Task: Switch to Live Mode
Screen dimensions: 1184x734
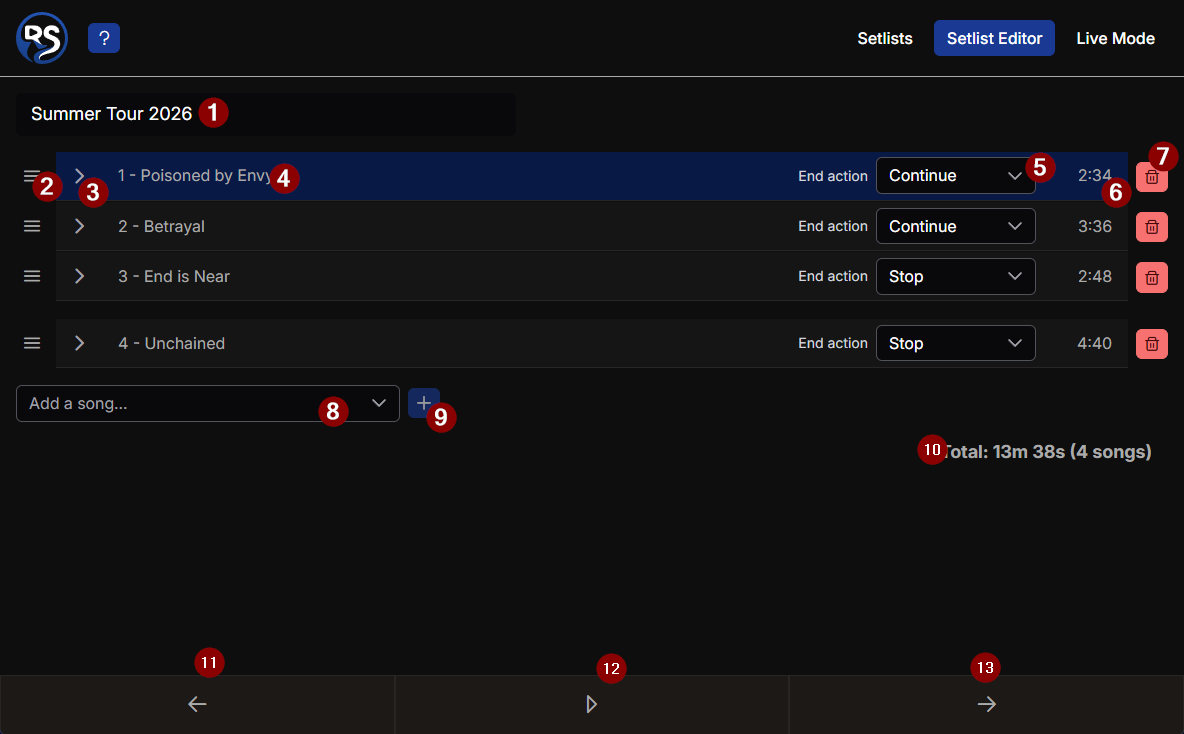Action: (x=1115, y=38)
